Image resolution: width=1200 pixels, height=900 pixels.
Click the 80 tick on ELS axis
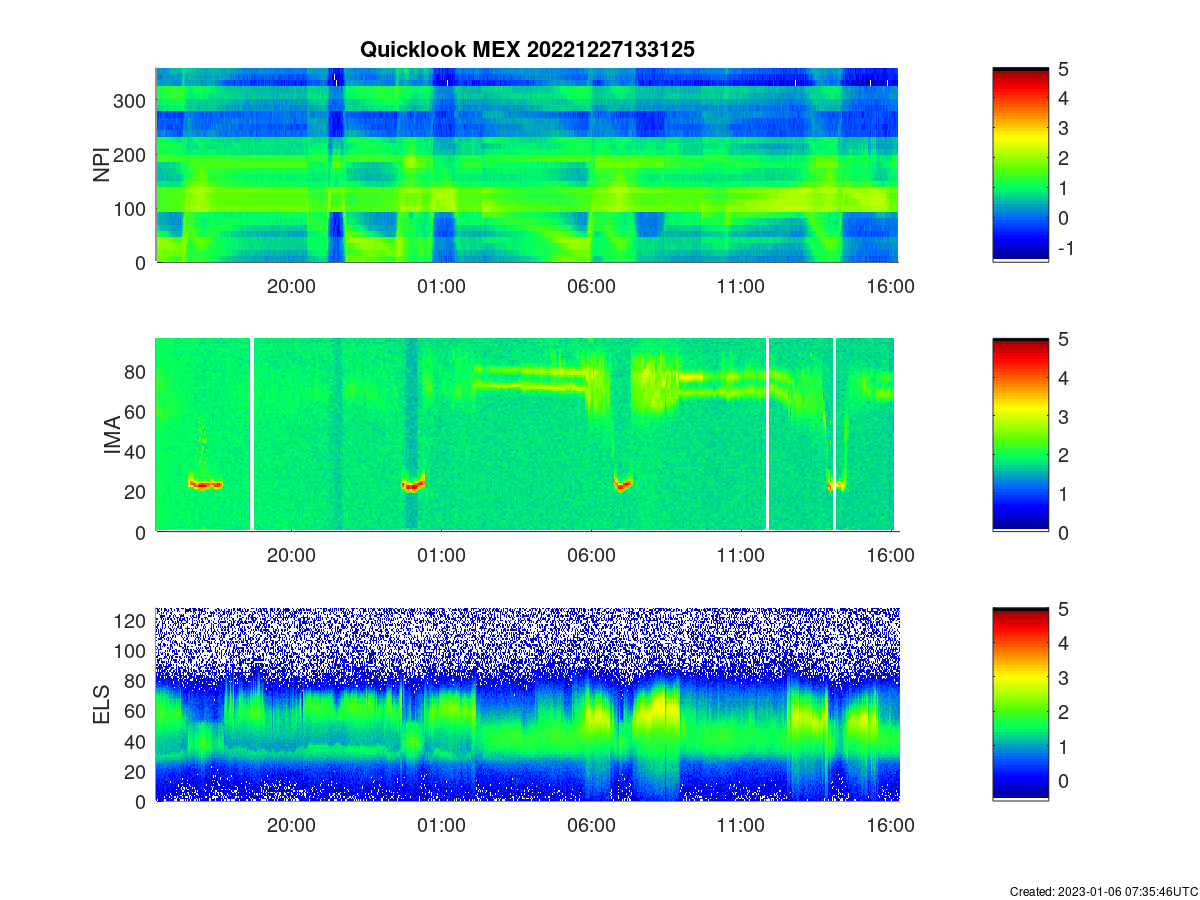pyautogui.click(x=137, y=681)
